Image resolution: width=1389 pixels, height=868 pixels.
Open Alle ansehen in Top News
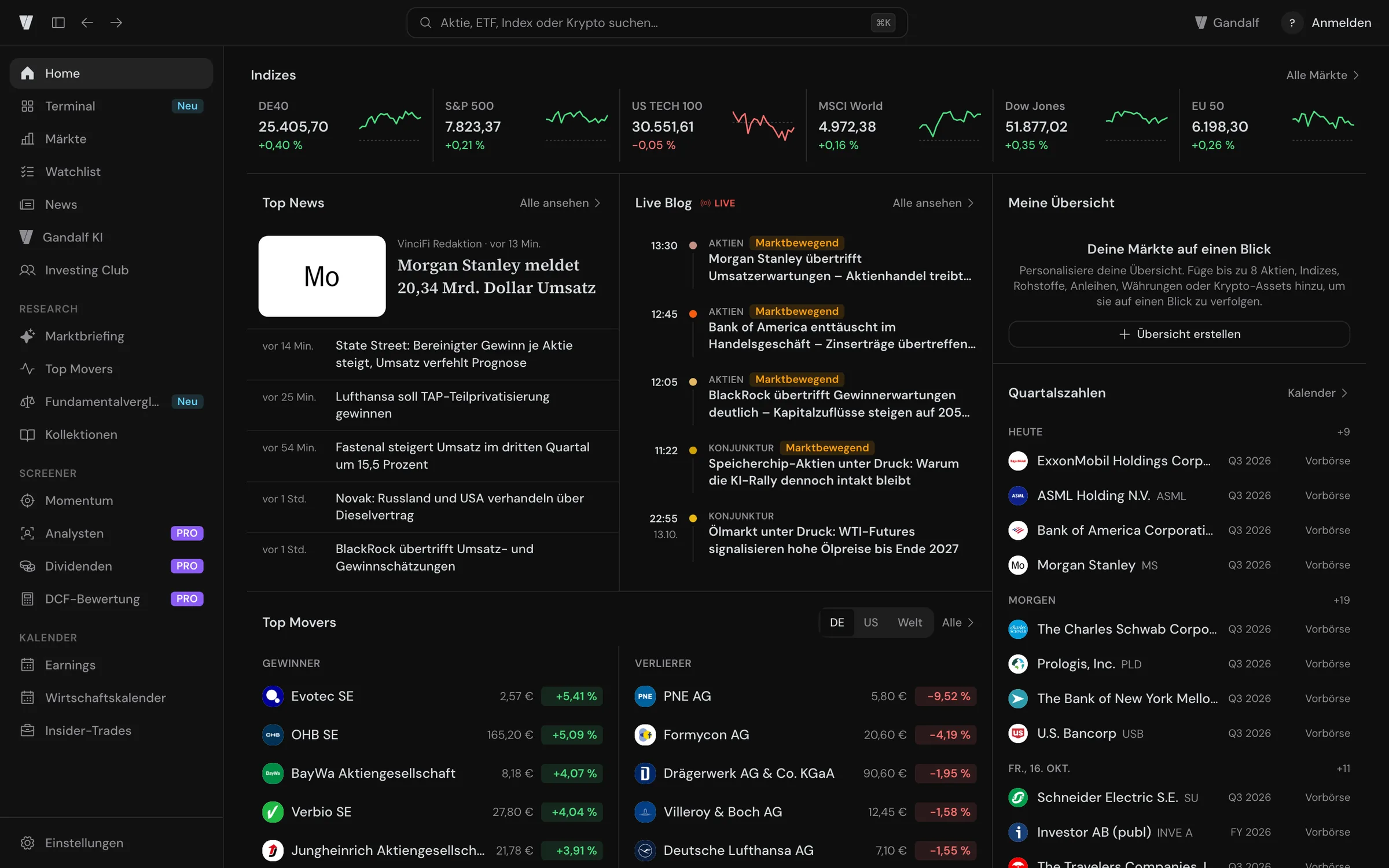pos(560,203)
